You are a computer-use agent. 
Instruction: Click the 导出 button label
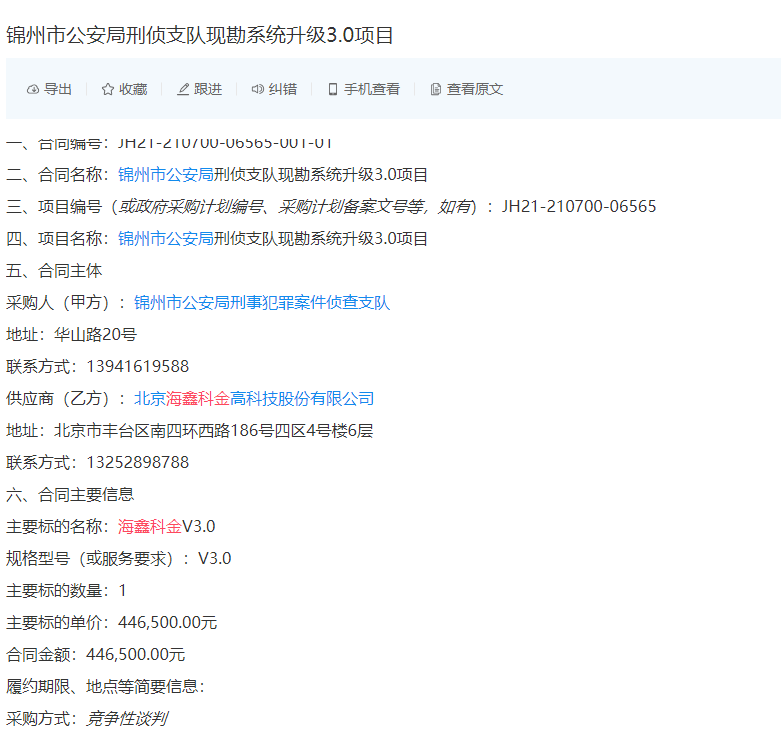[58, 89]
